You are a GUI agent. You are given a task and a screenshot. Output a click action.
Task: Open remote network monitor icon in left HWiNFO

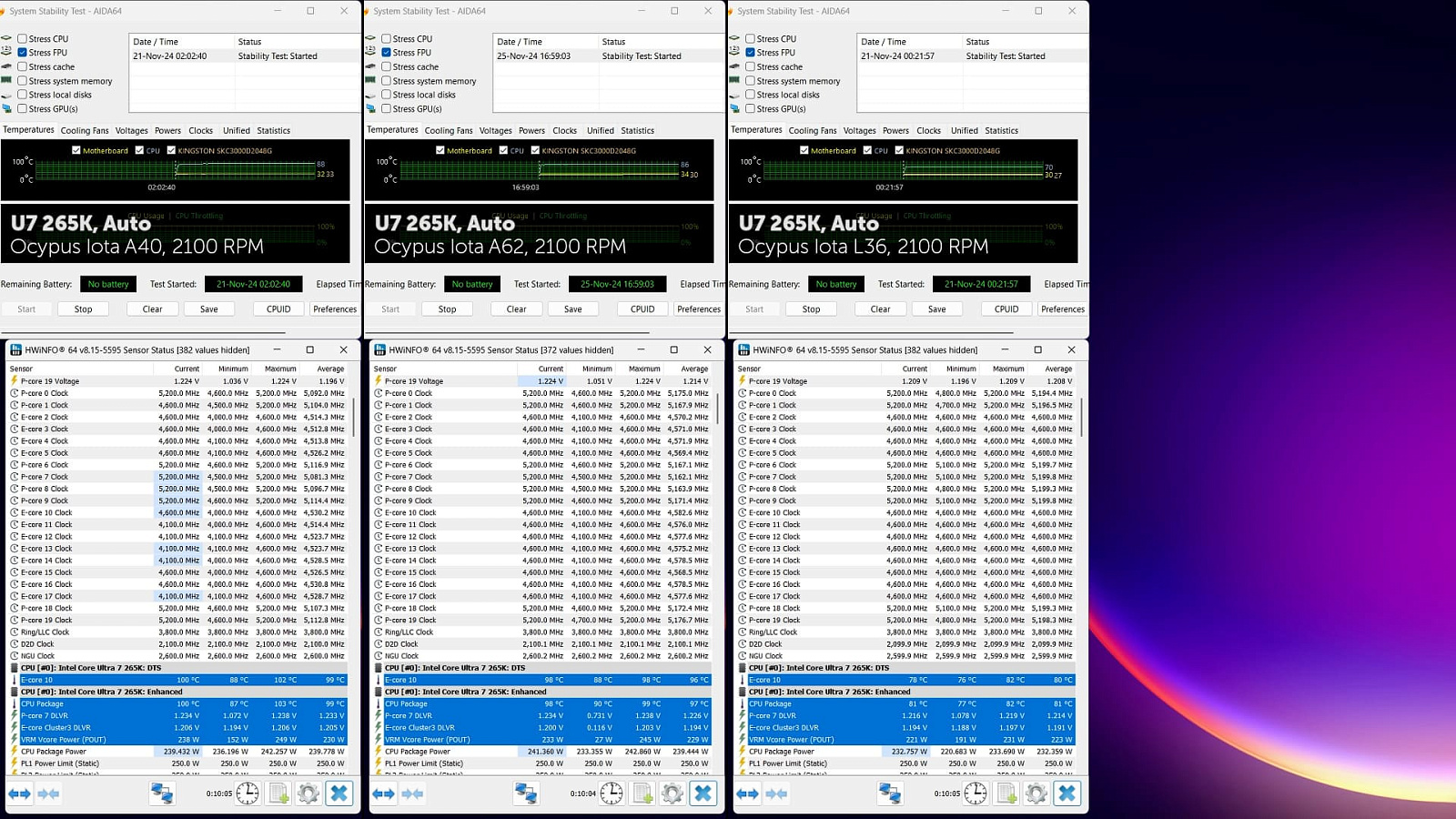pyautogui.click(x=162, y=794)
